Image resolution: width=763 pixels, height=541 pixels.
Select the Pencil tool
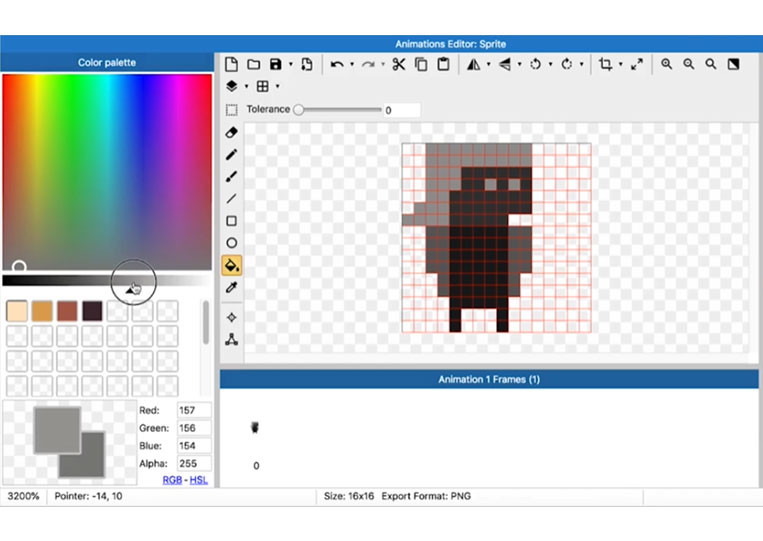232,154
